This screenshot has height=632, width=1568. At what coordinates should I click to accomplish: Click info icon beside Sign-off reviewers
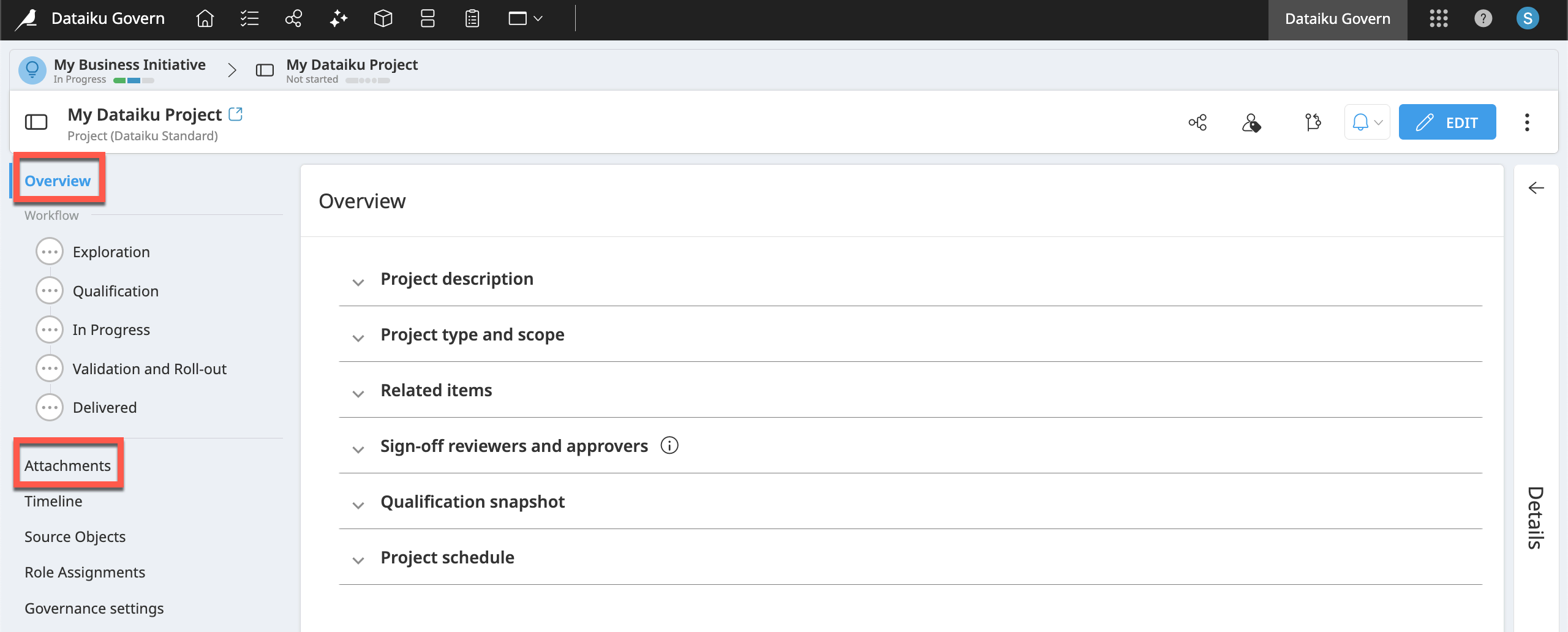pyautogui.click(x=669, y=445)
